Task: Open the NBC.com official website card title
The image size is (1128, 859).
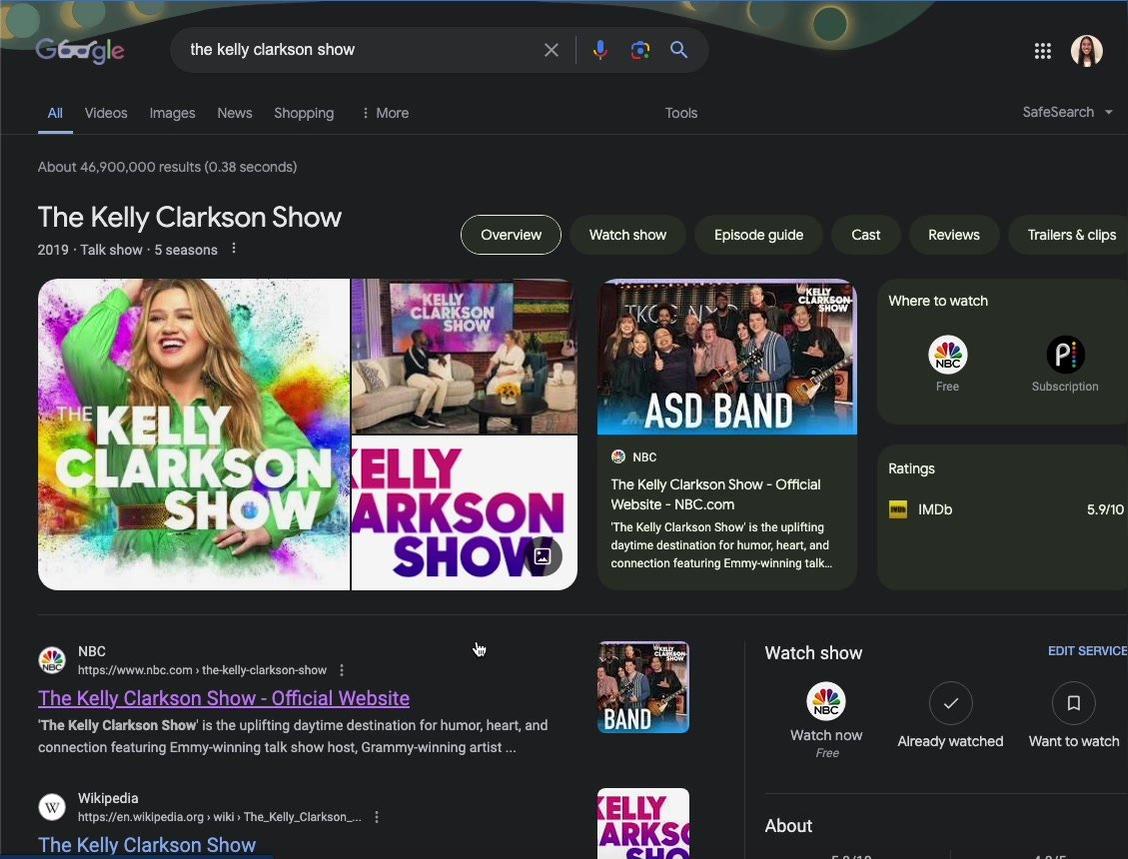Action: coord(716,494)
